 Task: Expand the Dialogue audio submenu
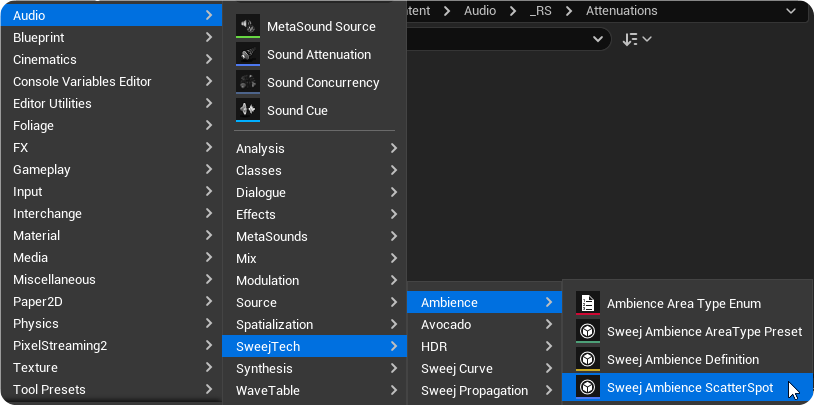315,192
